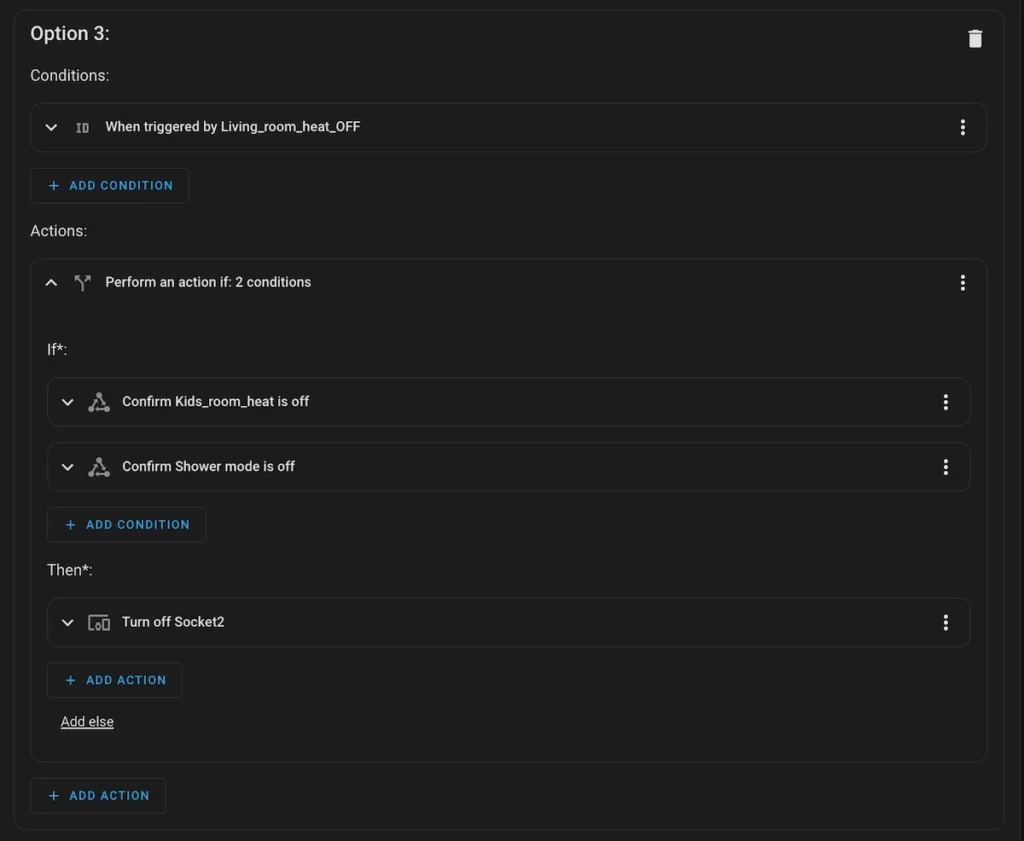The image size is (1024, 841).
Task: Add condition inside the If block
Action: click(x=127, y=525)
